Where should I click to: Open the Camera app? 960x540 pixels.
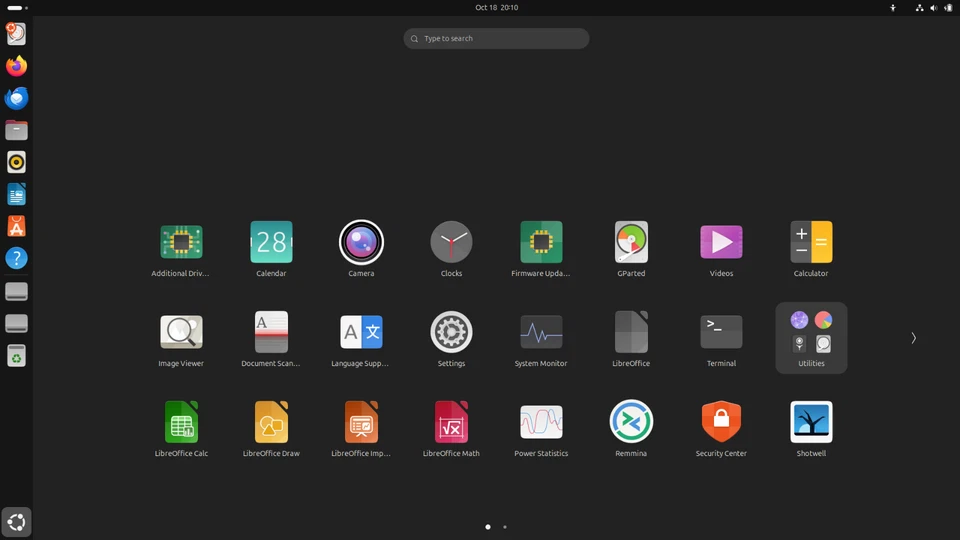pyautogui.click(x=361, y=242)
